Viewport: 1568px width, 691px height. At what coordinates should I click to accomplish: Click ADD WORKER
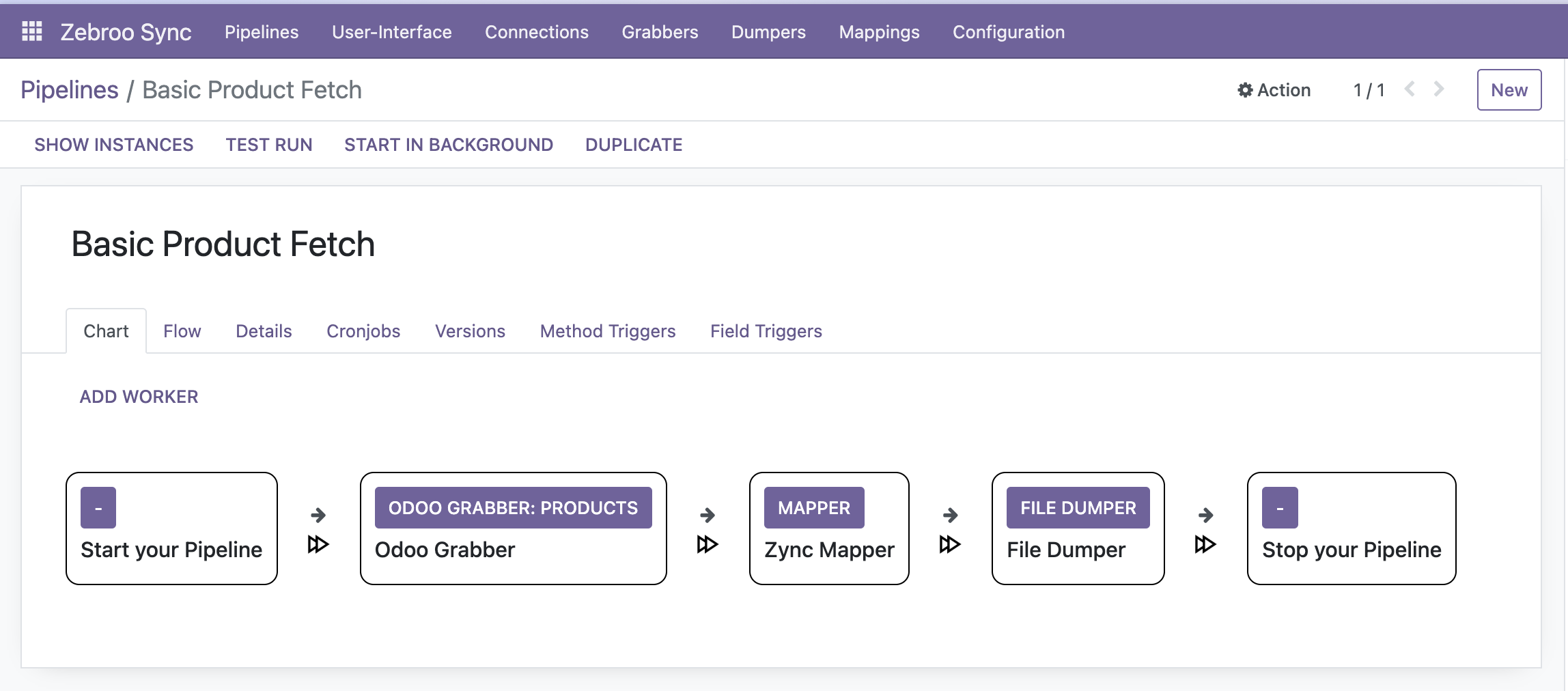click(x=139, y=397)
